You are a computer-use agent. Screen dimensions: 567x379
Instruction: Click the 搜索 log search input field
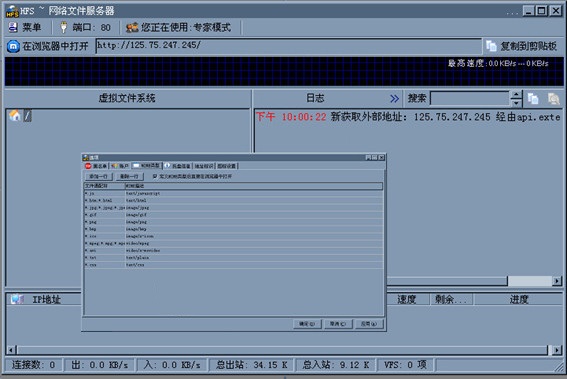(x=469, y=98)
